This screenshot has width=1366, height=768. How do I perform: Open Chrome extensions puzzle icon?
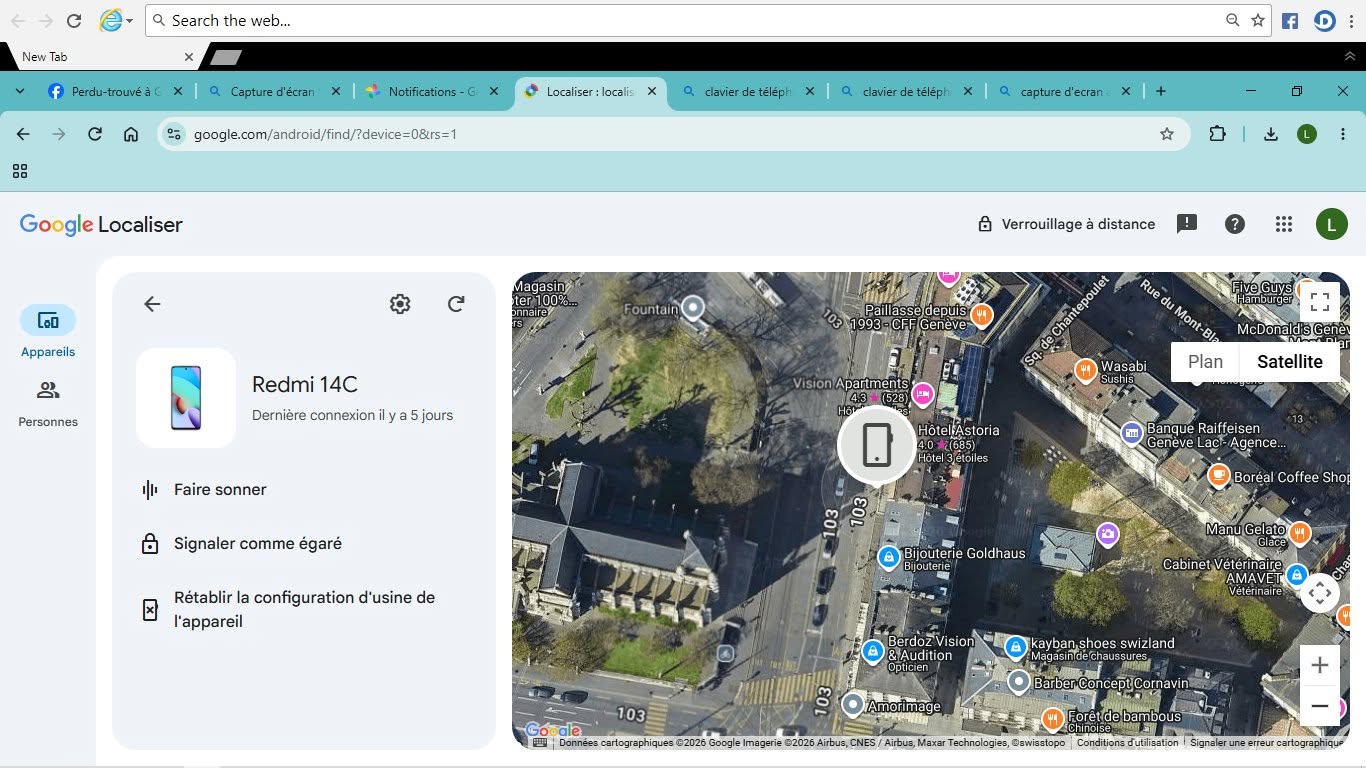1217,134
